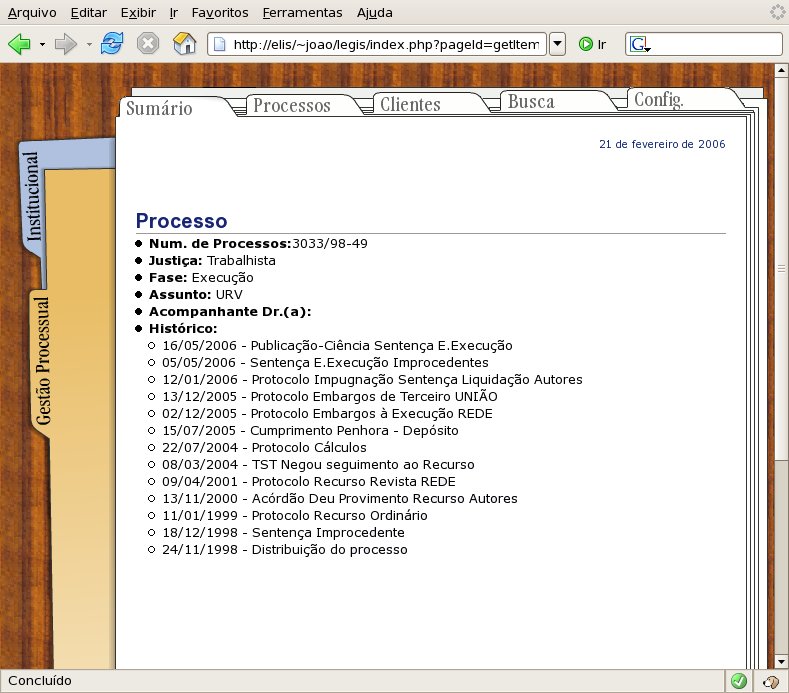Screen dimensions: 789x693
Task: Select the Institucional side tab
Action: tap(35, 196)
